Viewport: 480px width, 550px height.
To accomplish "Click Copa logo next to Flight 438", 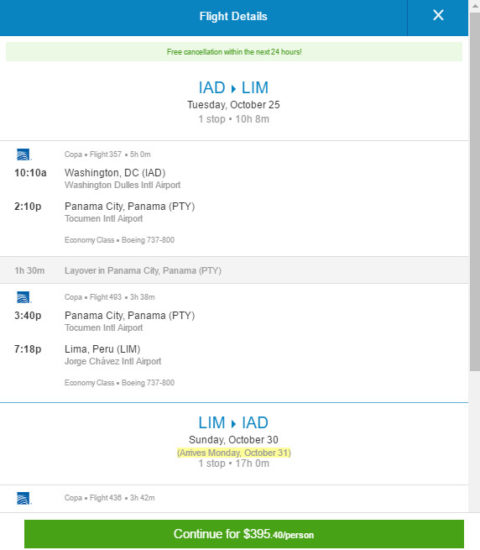I will (24, 498).
